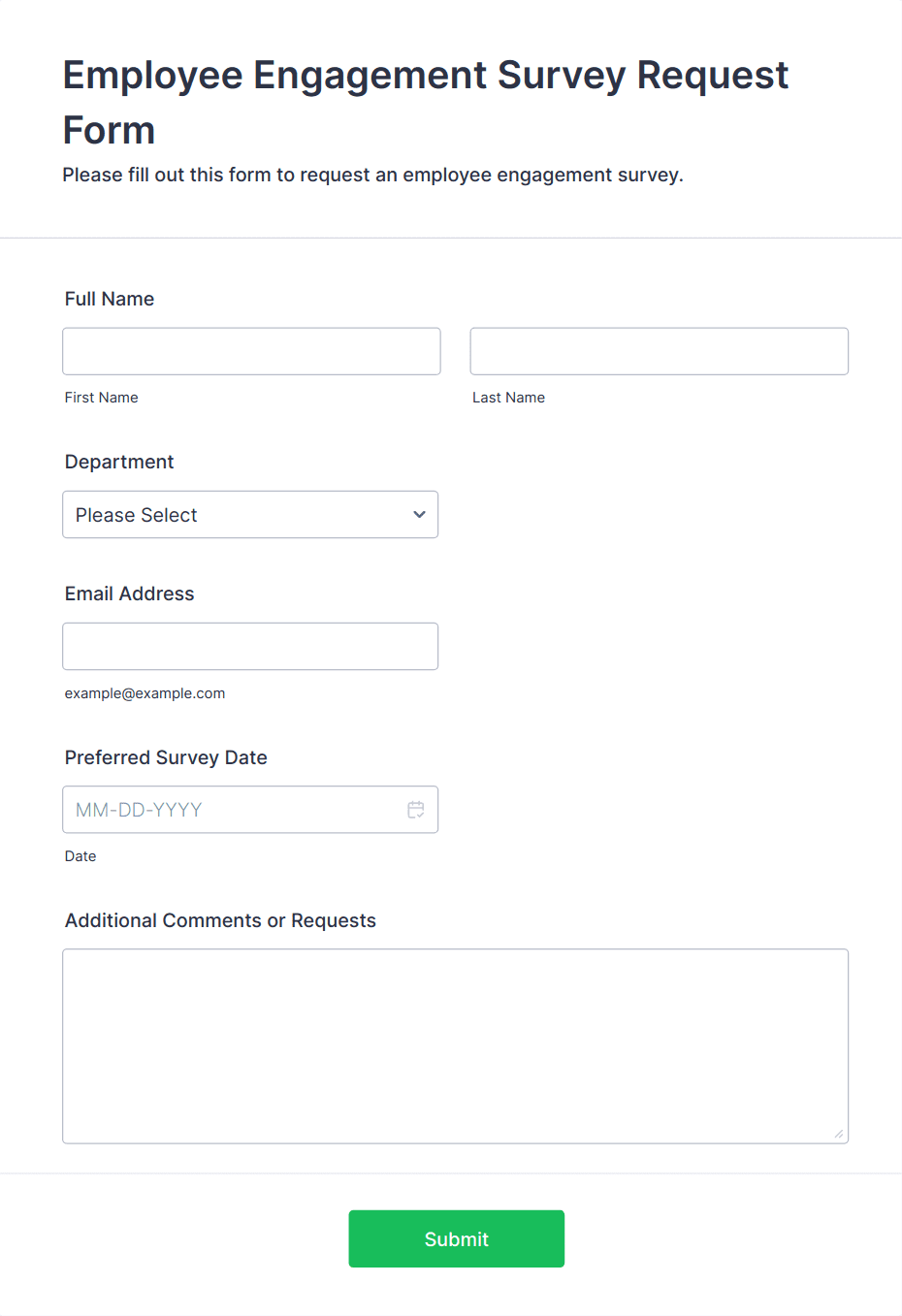Click the Date sublabel under date field

[81, 856]
